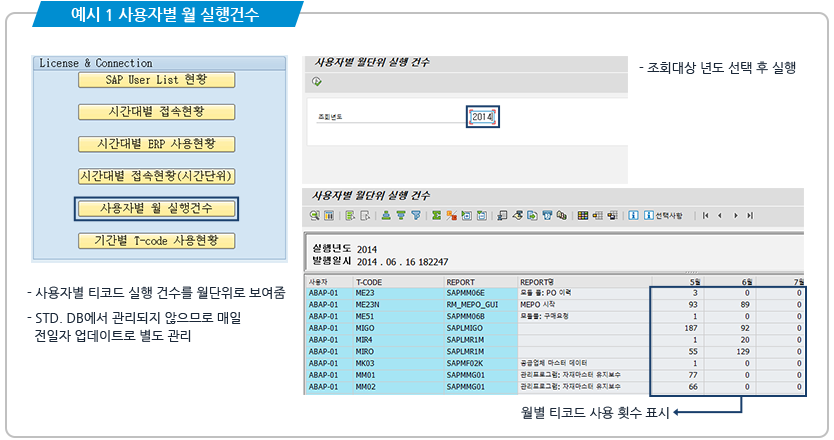Click the save layout icon

pos(612,215)
